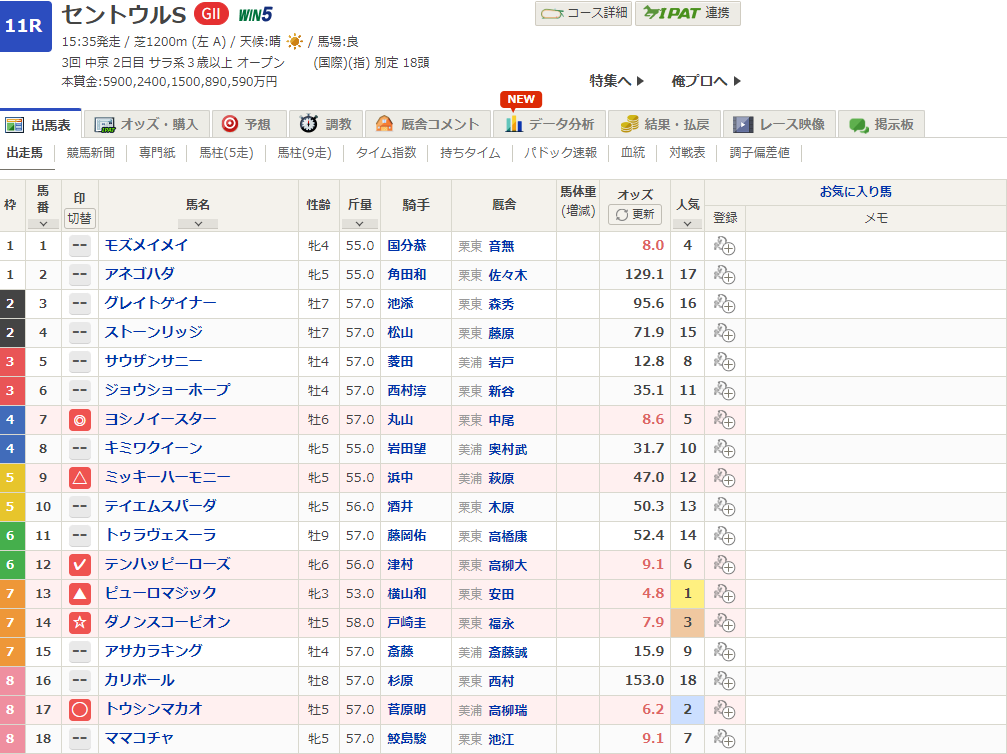Add トウシンマカオ to favorites via register icon
The width and height of the screenshot is (1007, 754).
tap(724, 710)
